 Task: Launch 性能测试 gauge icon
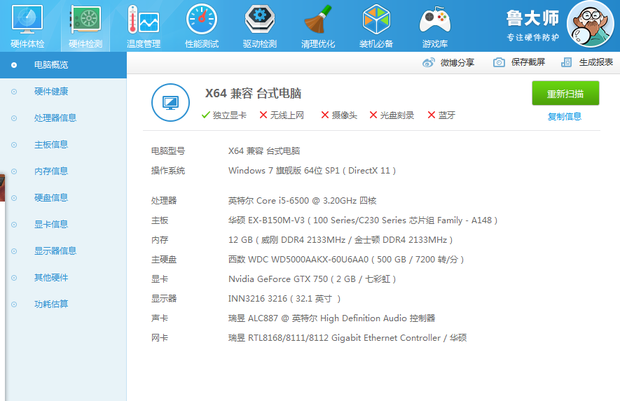coord(202,19)
